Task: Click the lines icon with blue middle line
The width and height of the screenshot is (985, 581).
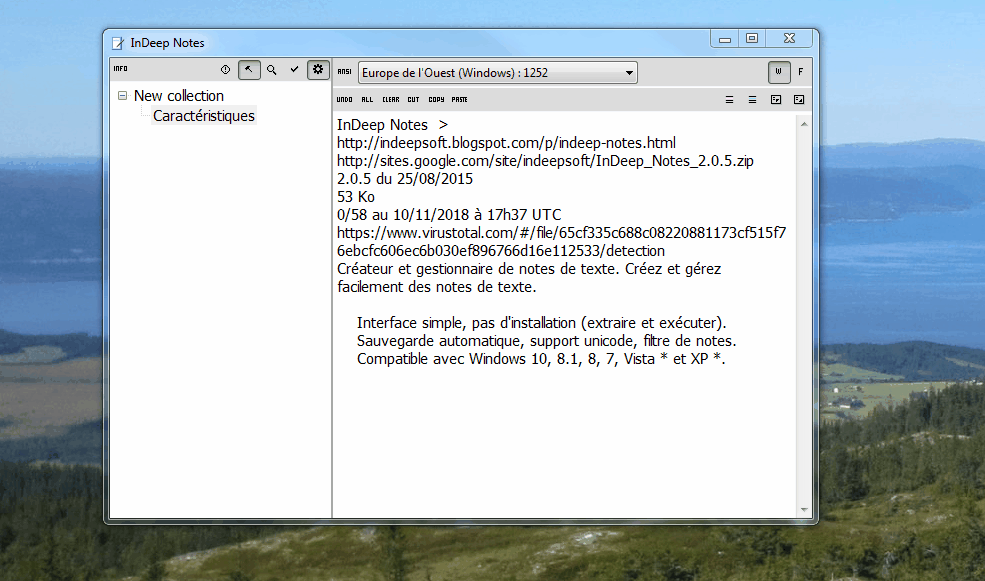Action: (753, 100)
